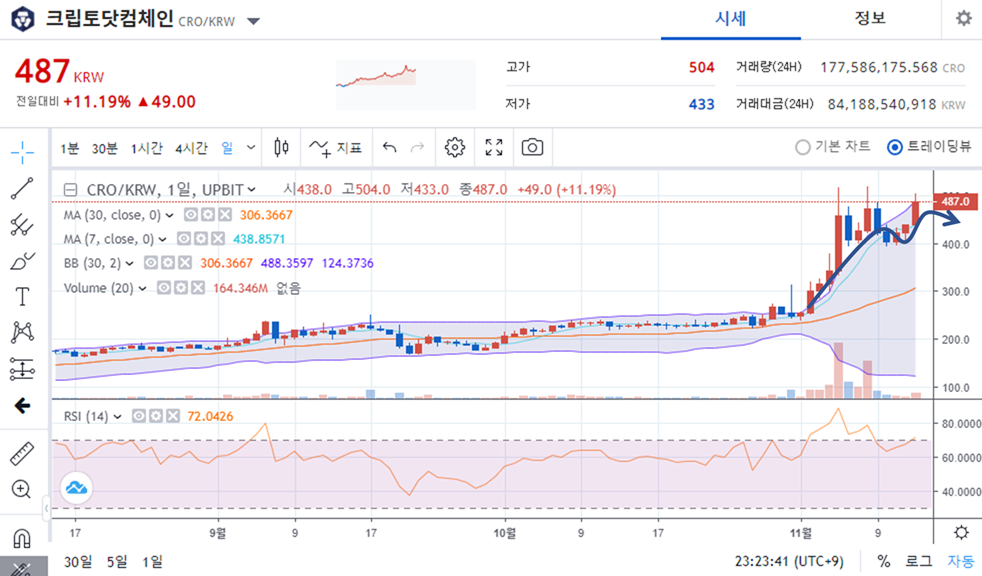
Task: Toggle log scale (로그) mode
Action: pyautogui.click(x=919, y=561)
